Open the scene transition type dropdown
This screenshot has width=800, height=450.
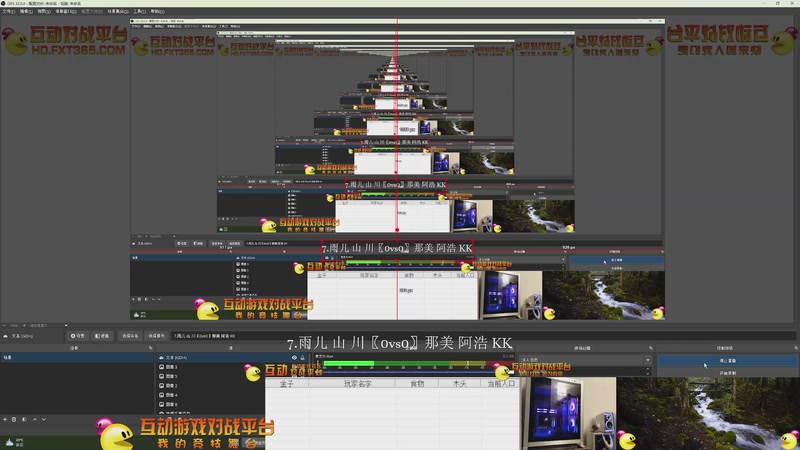(586, 360)
